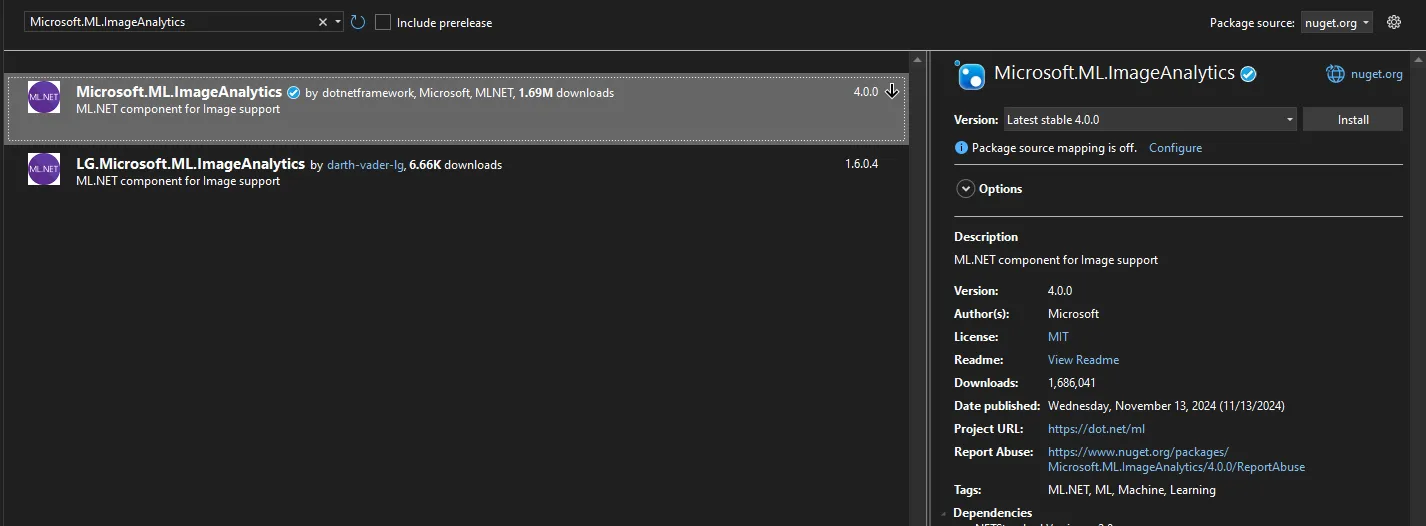This screenshot has height=526, width=1426.
Task: Open the Package source dropdown
Action: [x=1337, y=22]
